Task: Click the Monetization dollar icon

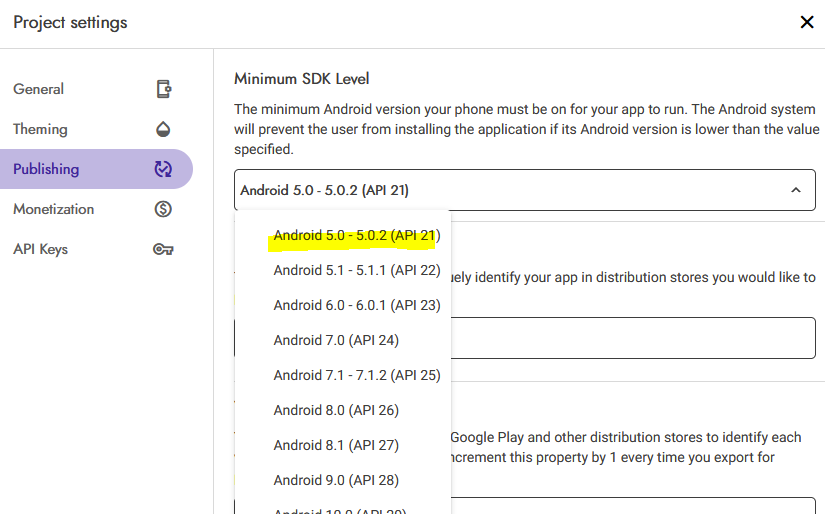Action: click(x=164, y=209)
